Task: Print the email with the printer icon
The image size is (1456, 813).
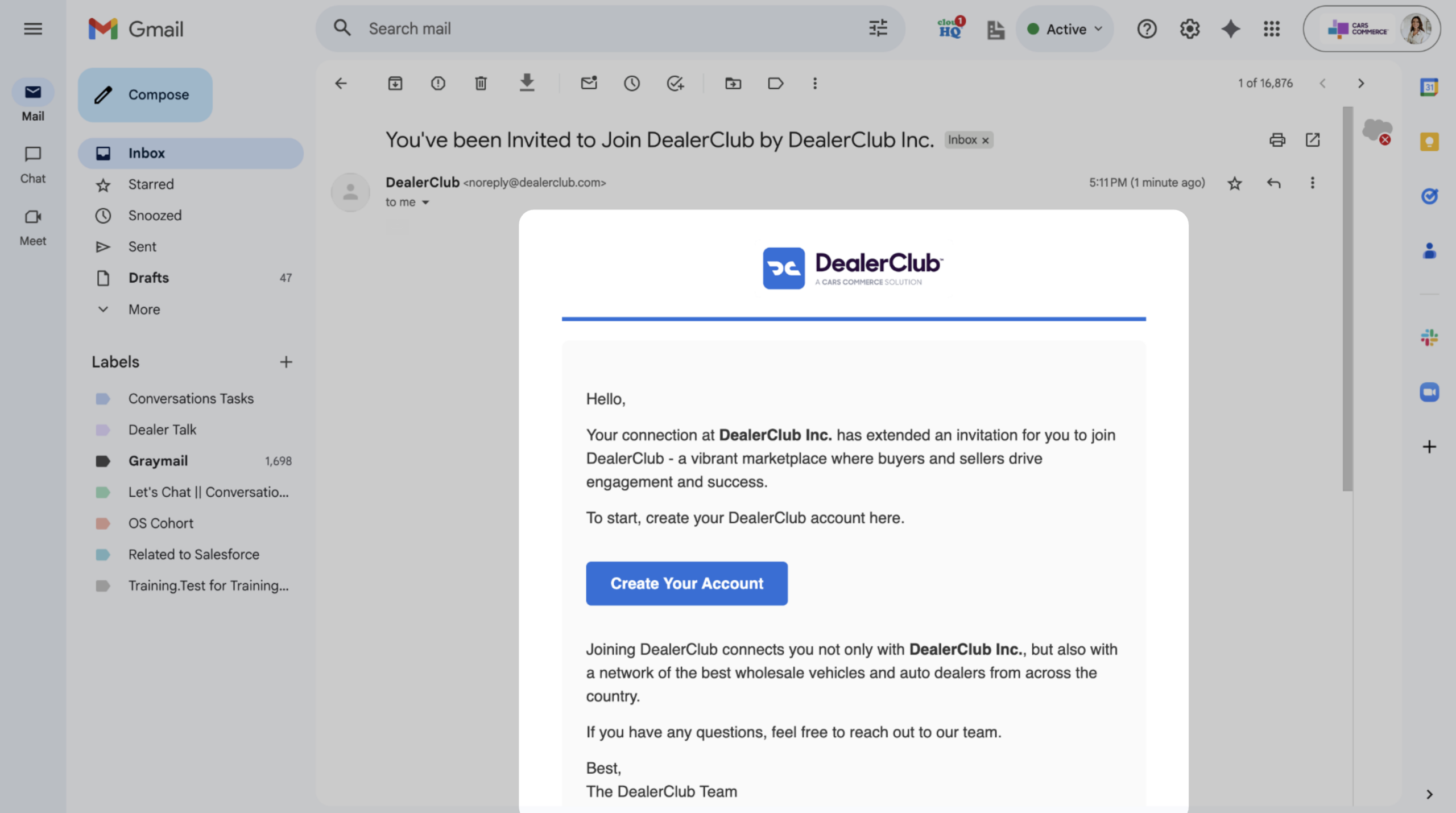Action: pyautogui.click(x=1277, y=140)
